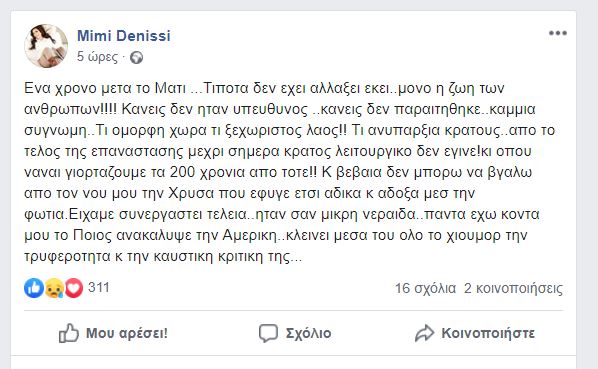The image size is (598, 369).
Task: Click the 'Κοινοποιήστε' share button
Action: coord(475,333)
